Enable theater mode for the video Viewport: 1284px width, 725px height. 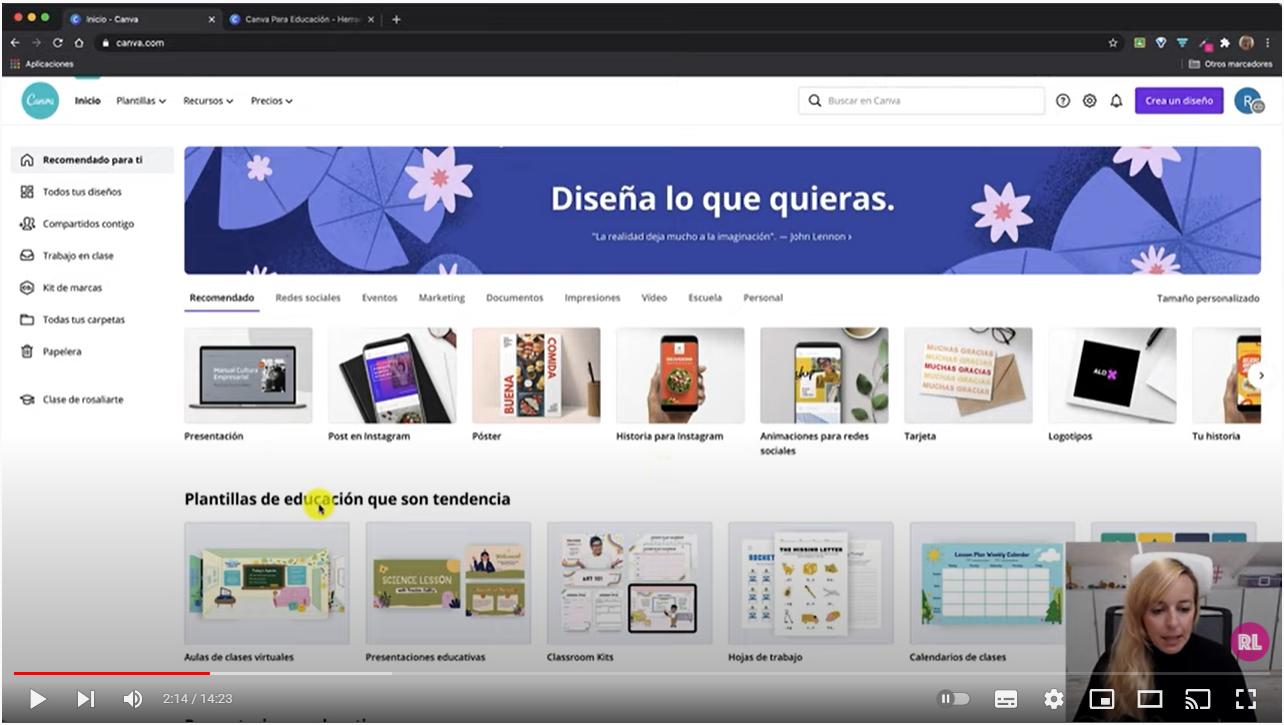point(1150,699)
